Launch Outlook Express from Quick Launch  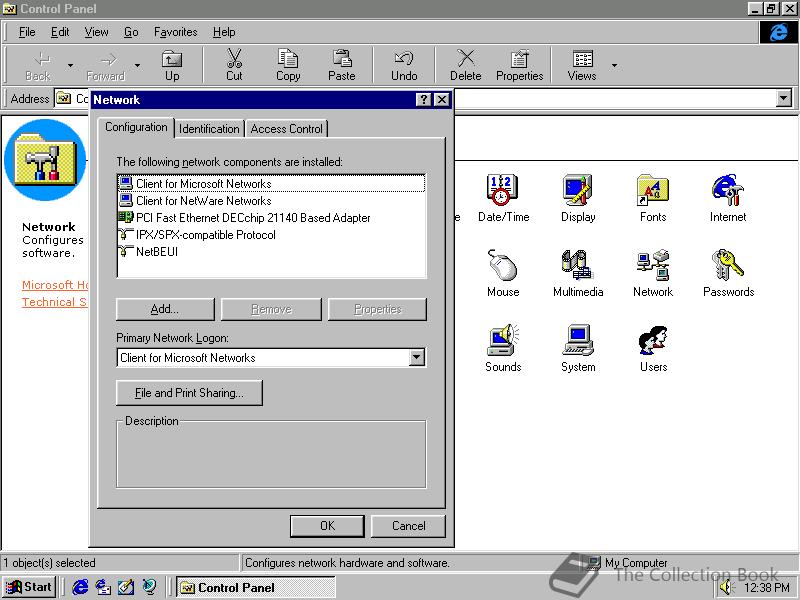pos(103,587)
